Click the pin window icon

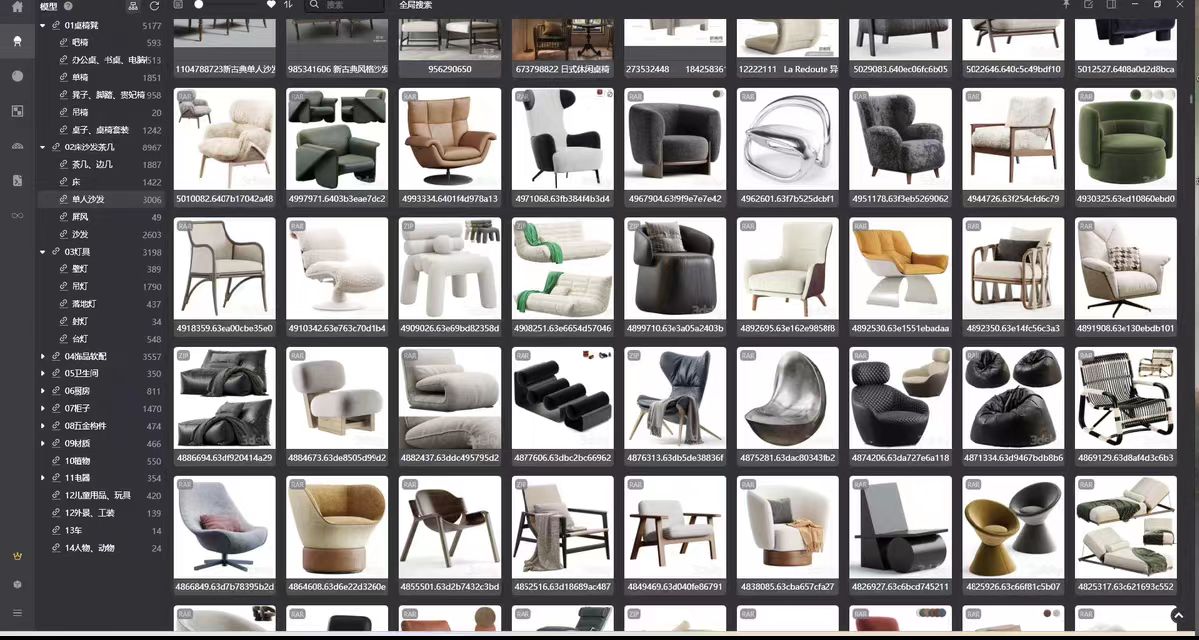tap(1066, 5)
